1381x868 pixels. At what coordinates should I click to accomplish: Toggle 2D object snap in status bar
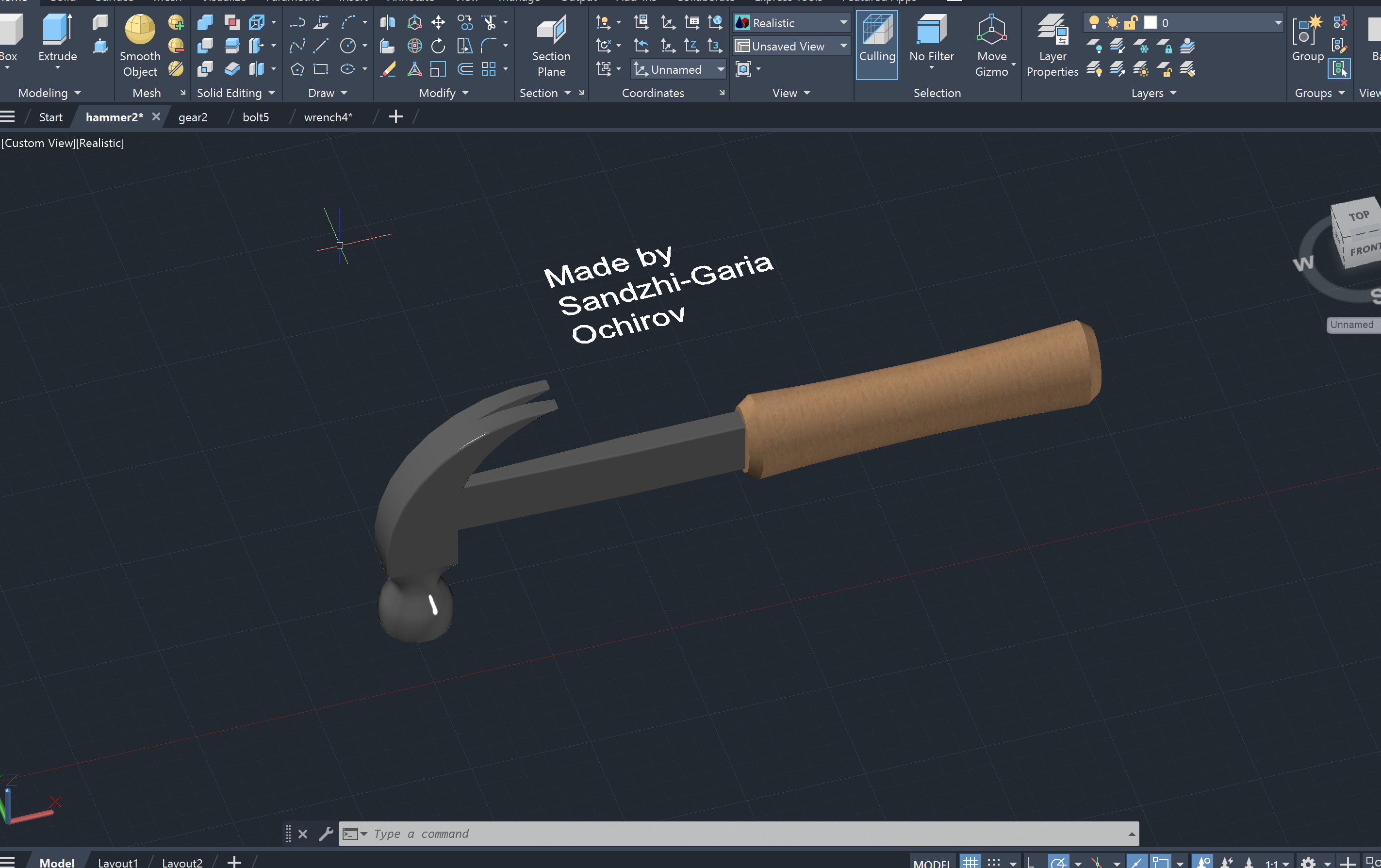click(1161, 862)
